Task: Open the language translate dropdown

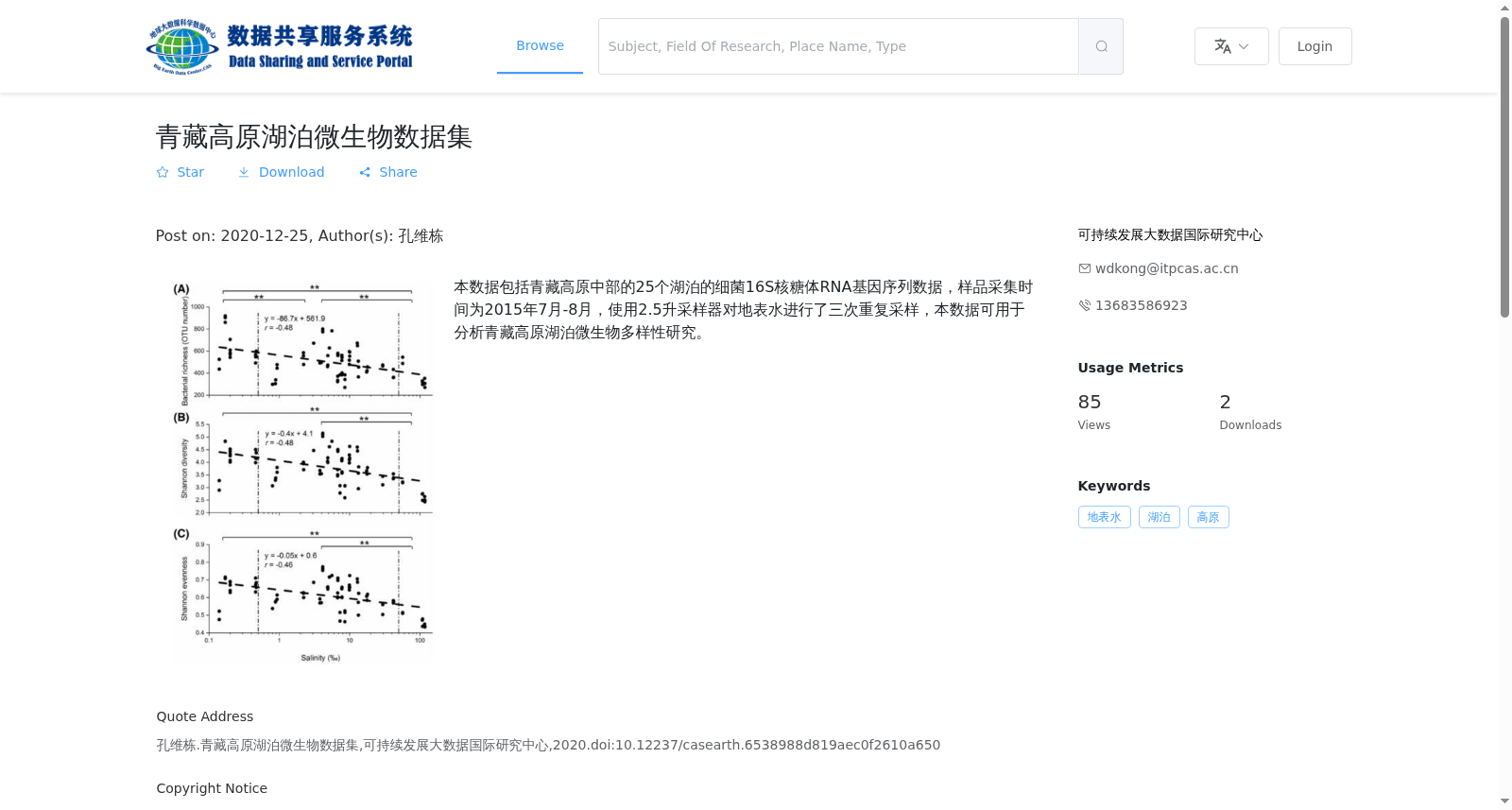Action: pyautogui.click(x=1231, y=46)
